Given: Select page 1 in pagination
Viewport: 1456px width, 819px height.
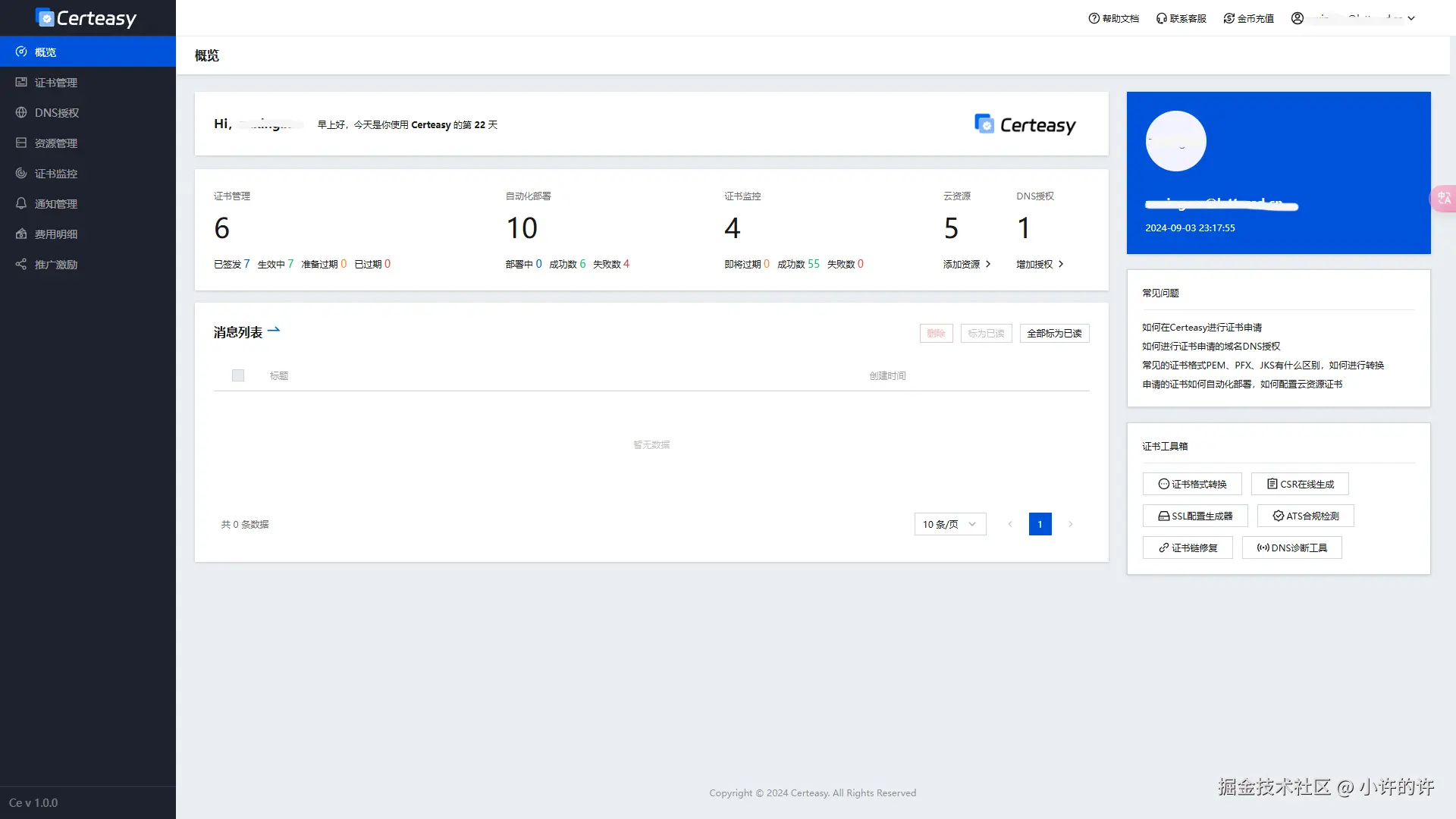Looking at the screenshot, I should 1040,524.
